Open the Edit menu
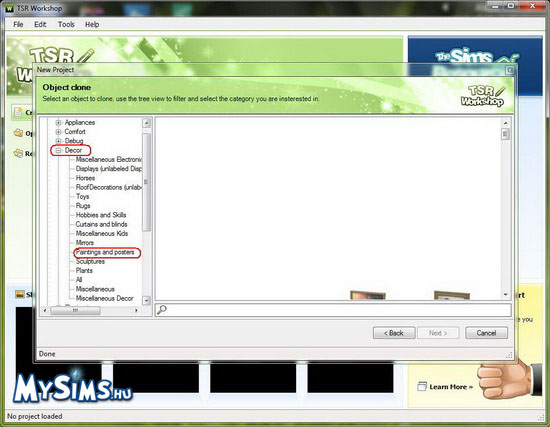This screenshot has height=427, width=550. pos(40,25)
